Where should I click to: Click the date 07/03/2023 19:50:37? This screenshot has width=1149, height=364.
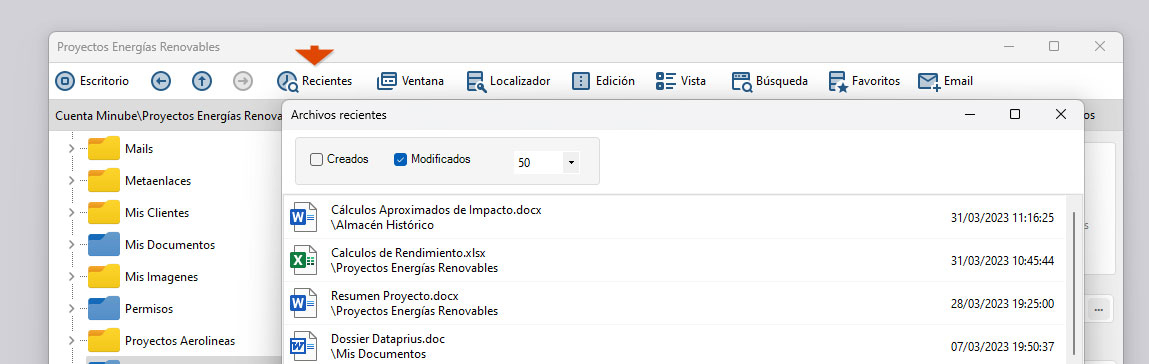(x=1002, y=346)
